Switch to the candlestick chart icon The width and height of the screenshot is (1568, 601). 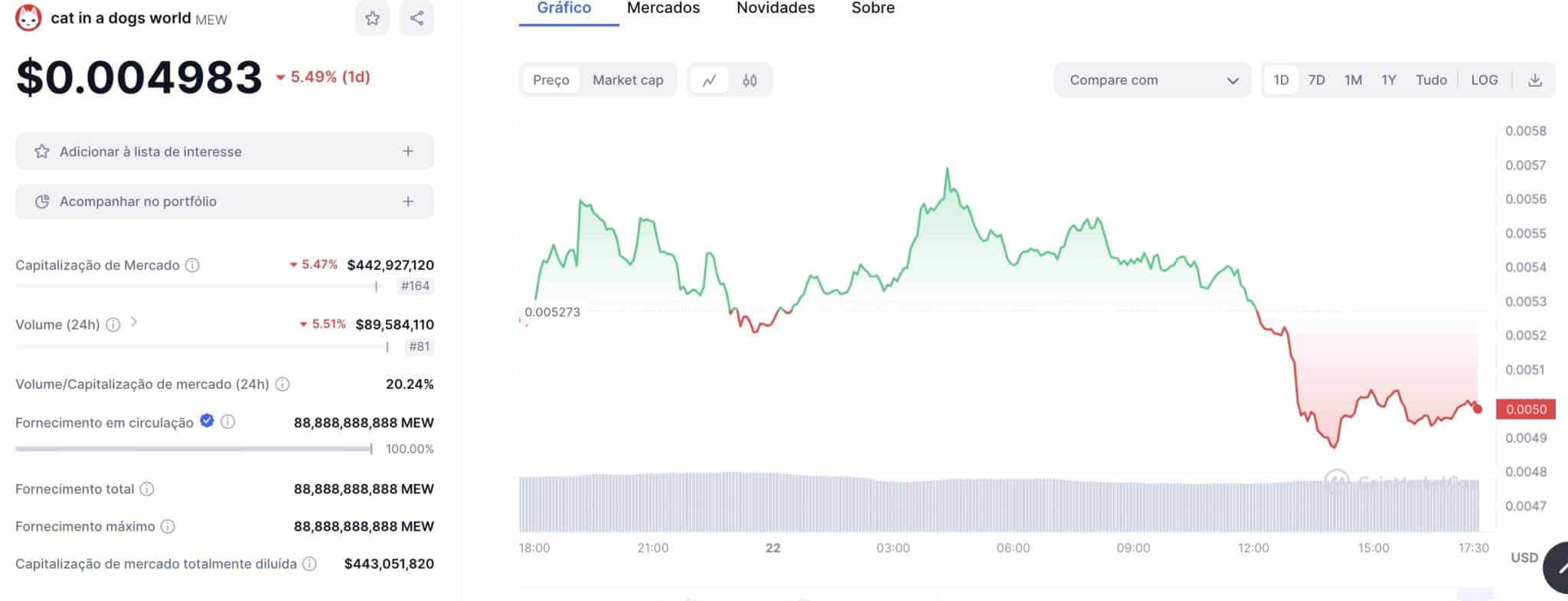pos(750,80)
